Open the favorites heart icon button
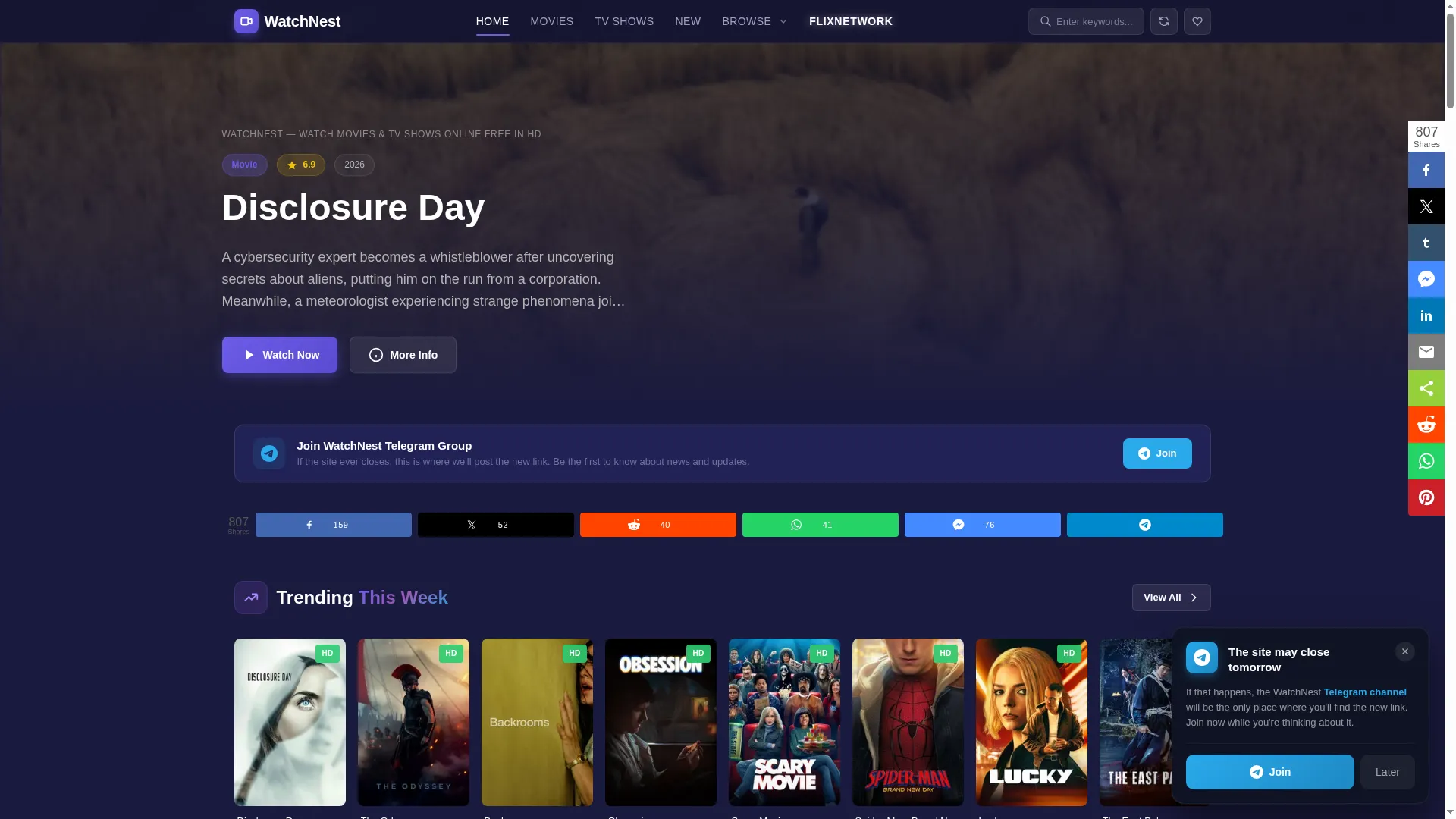 pyautogui.click(x=1197, y=21)
